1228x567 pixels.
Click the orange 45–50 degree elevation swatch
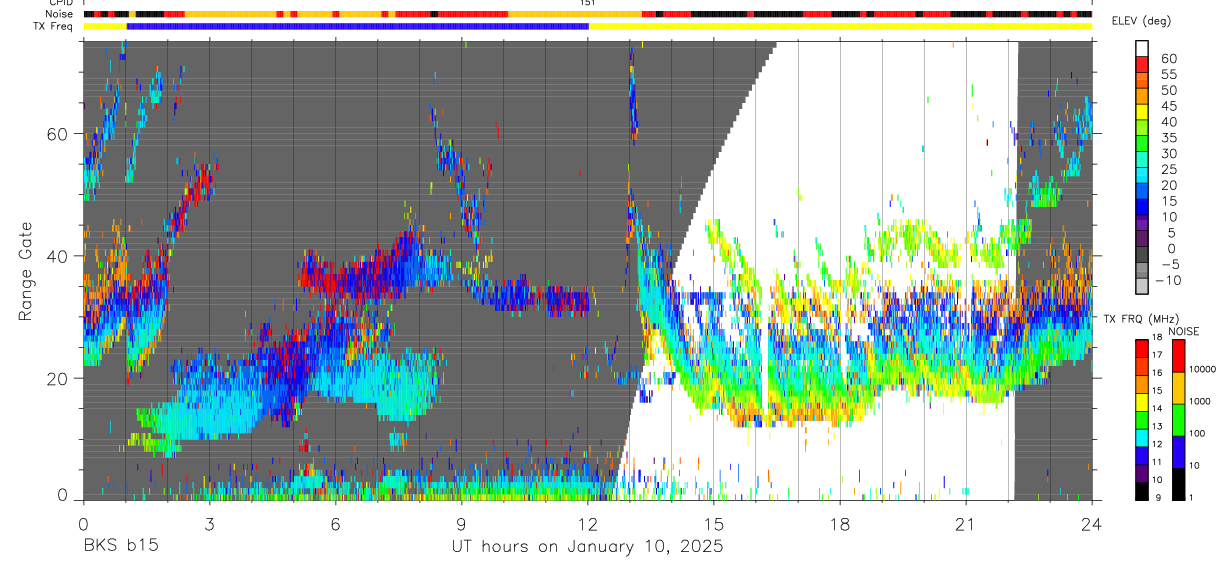(1142, 97)
